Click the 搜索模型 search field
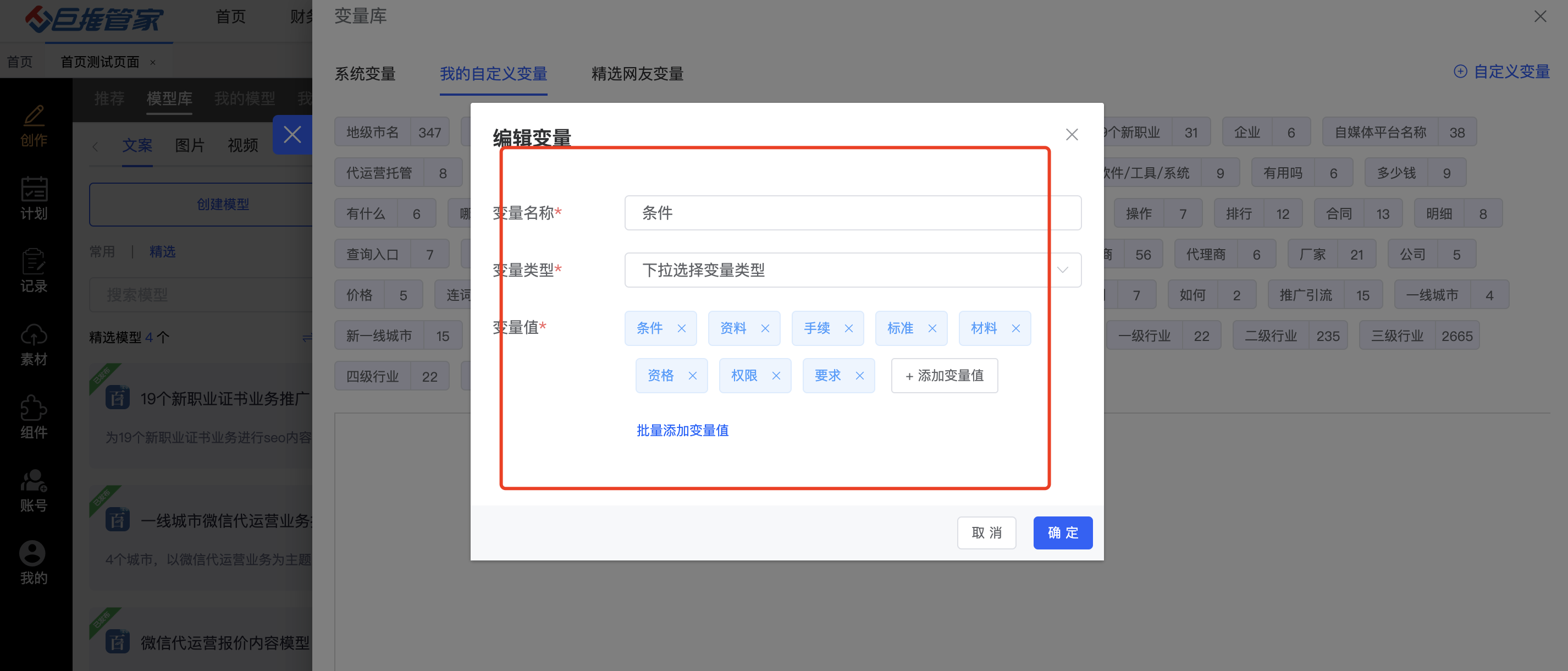This screenshot has width=1568, height=671. (x=201, y=295)
